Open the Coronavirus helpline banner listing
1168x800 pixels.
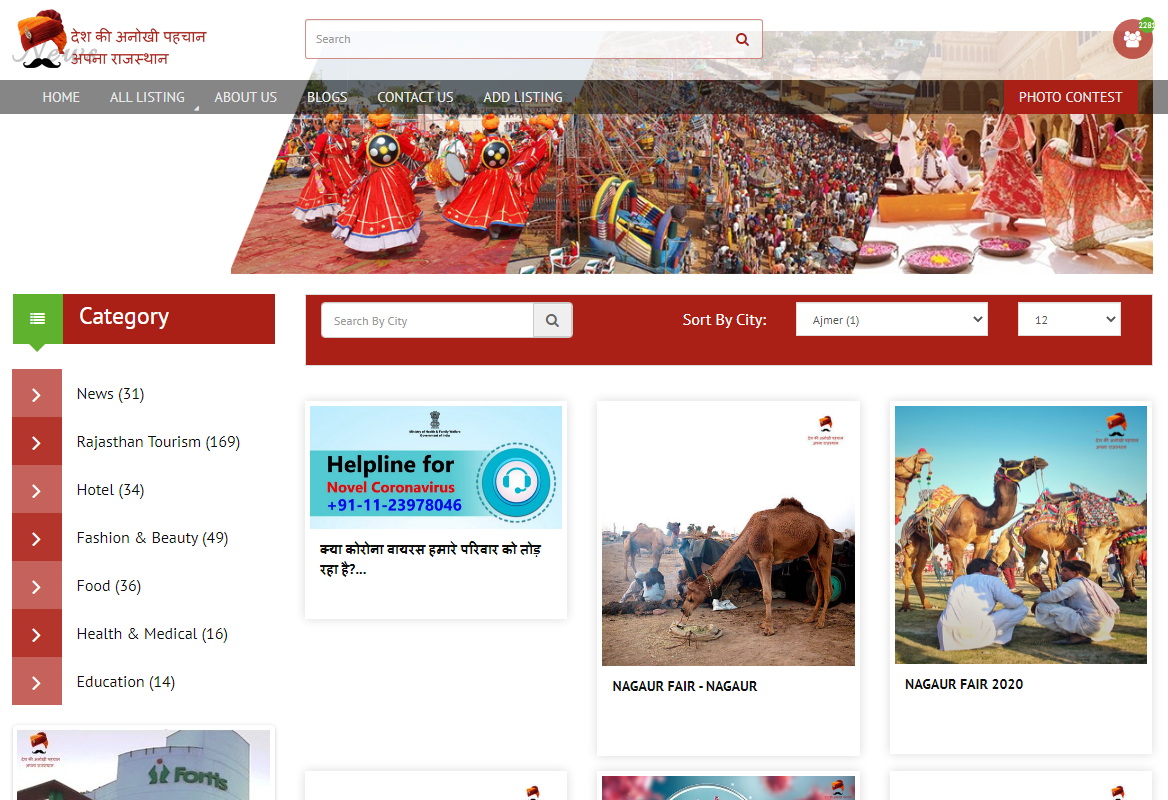pyautogui.click(x=436, y=467)
